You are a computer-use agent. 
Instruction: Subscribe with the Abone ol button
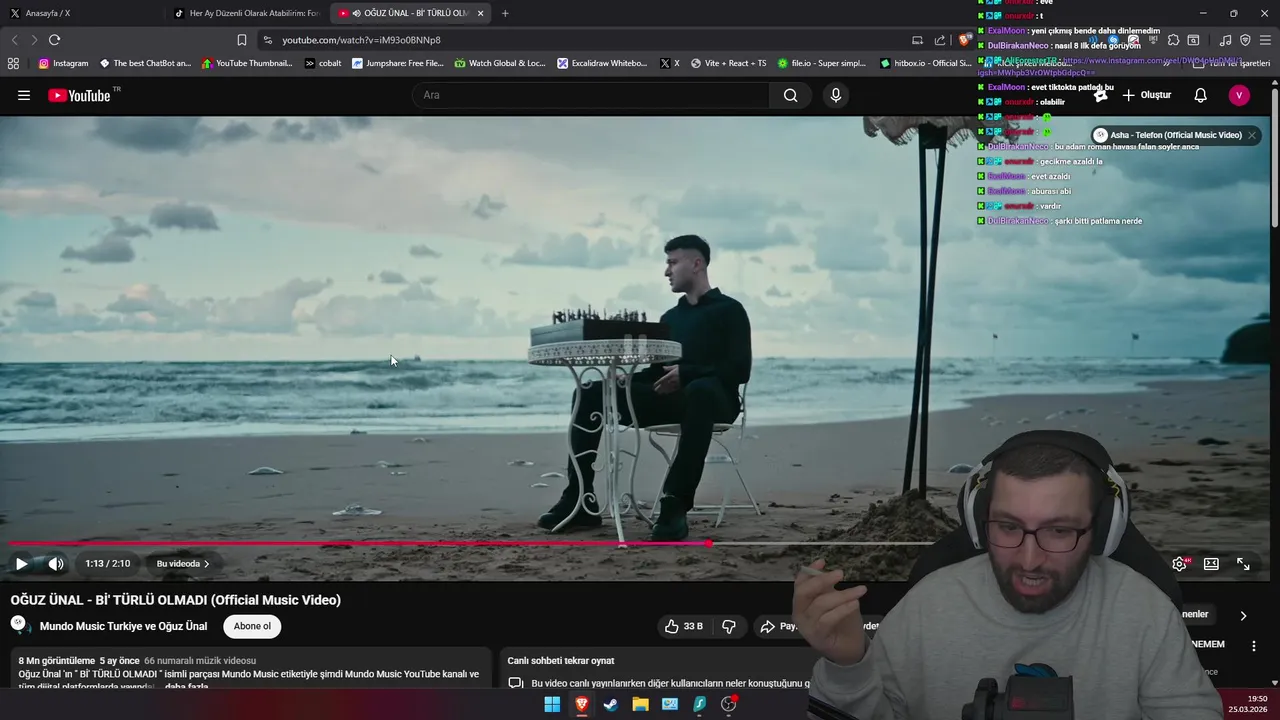pos(252,626)
